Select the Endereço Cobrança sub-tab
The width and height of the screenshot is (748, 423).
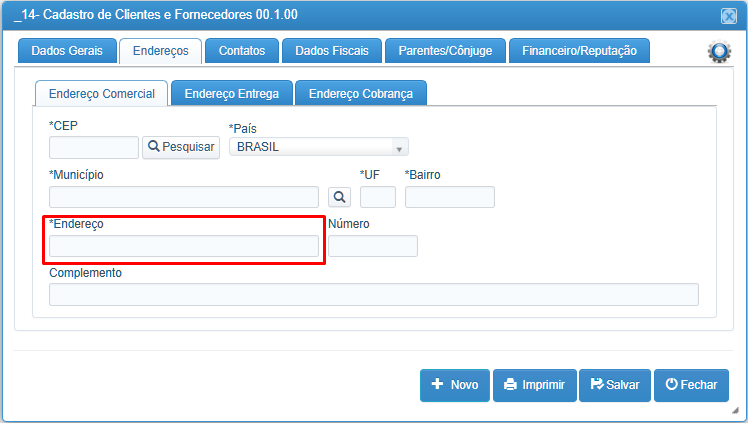(361, 93)
